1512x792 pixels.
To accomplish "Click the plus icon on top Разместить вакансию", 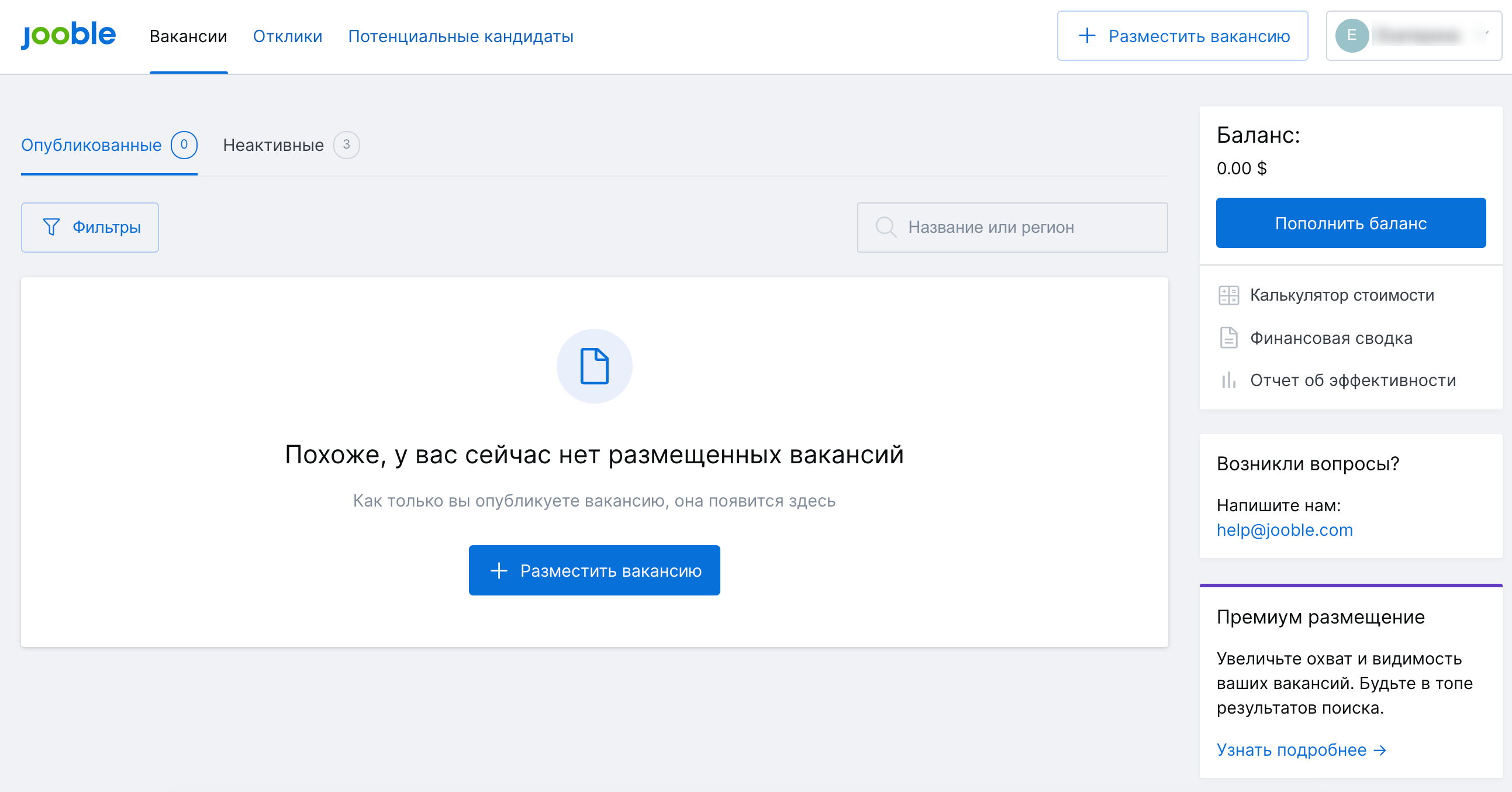I will (x=1086, y=36).
